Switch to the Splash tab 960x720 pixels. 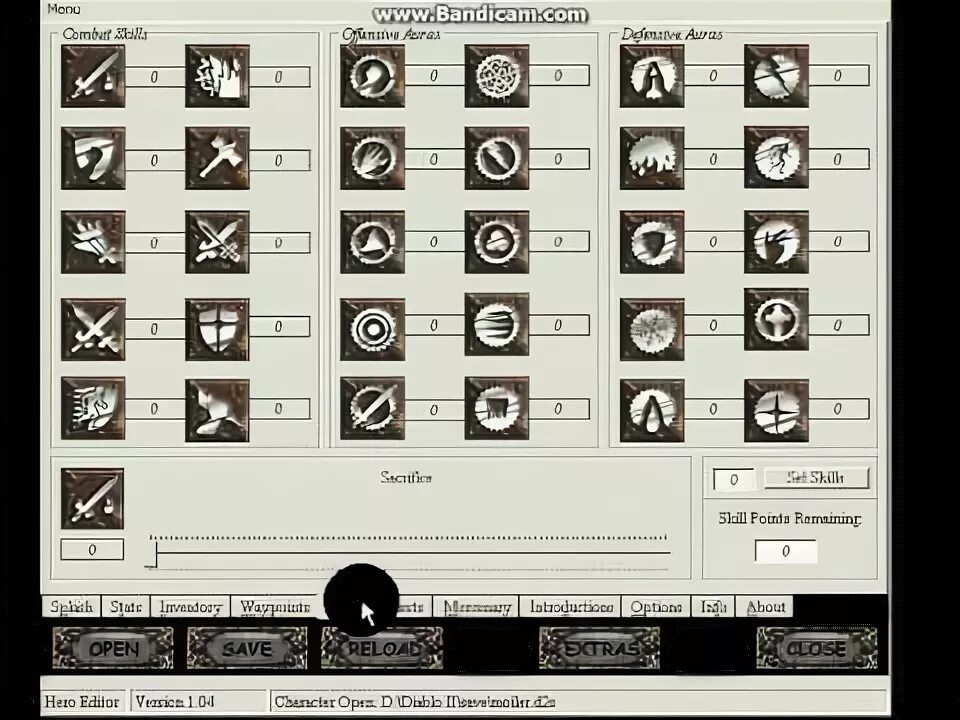(x=72, y=607)
